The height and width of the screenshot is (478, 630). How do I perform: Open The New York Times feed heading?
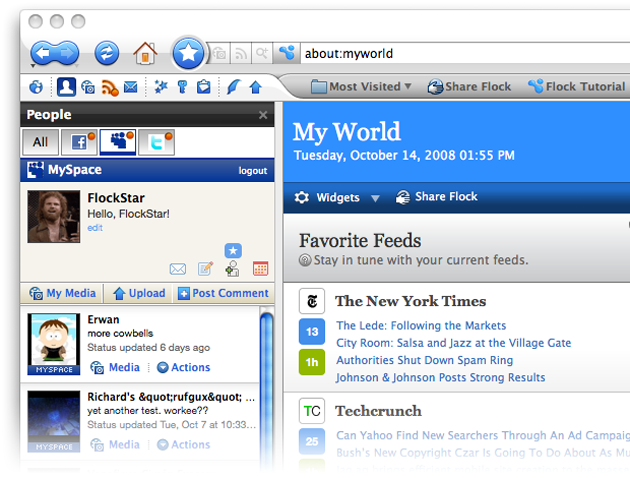[x=411, y=301]
